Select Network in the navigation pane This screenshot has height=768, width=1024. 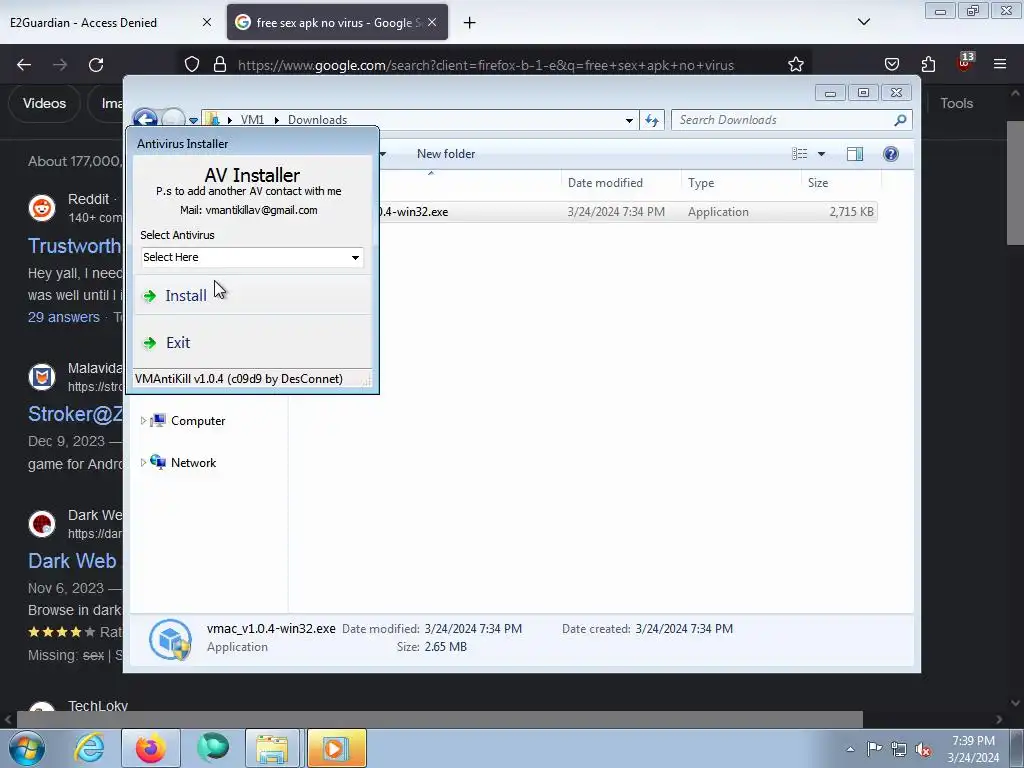coord(193,462)
